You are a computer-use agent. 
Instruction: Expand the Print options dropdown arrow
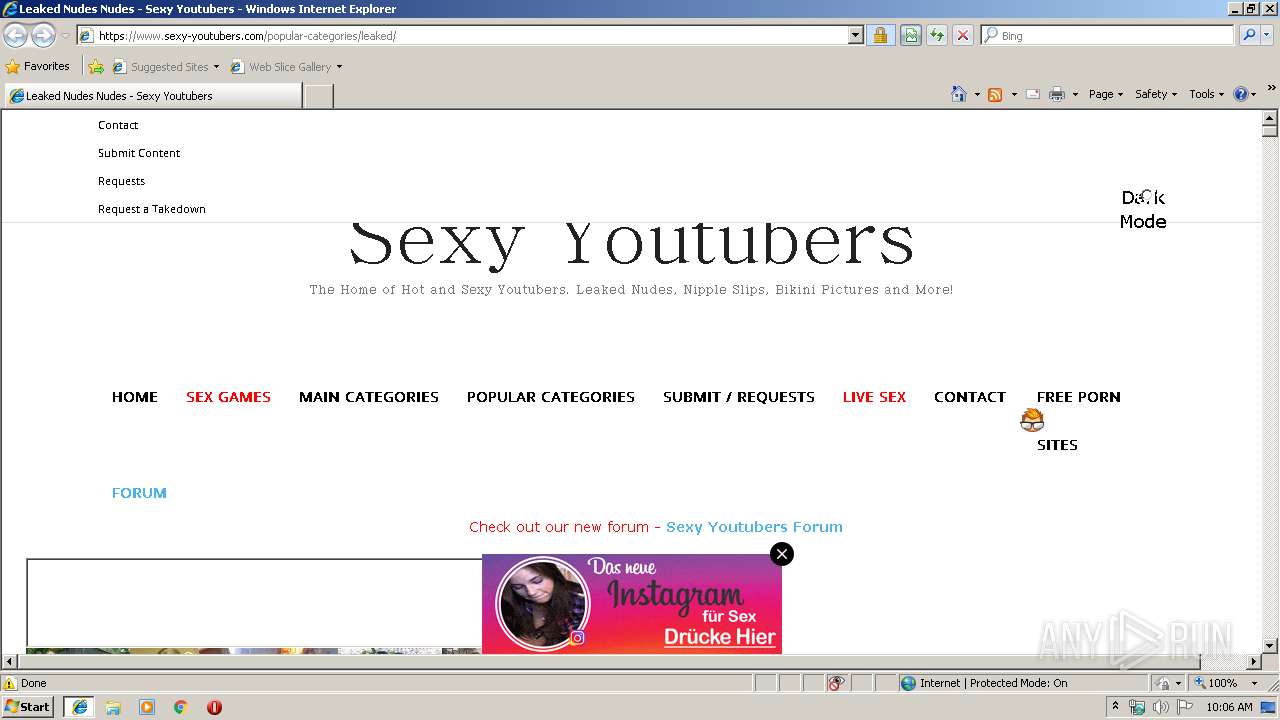coord(1075,94)
